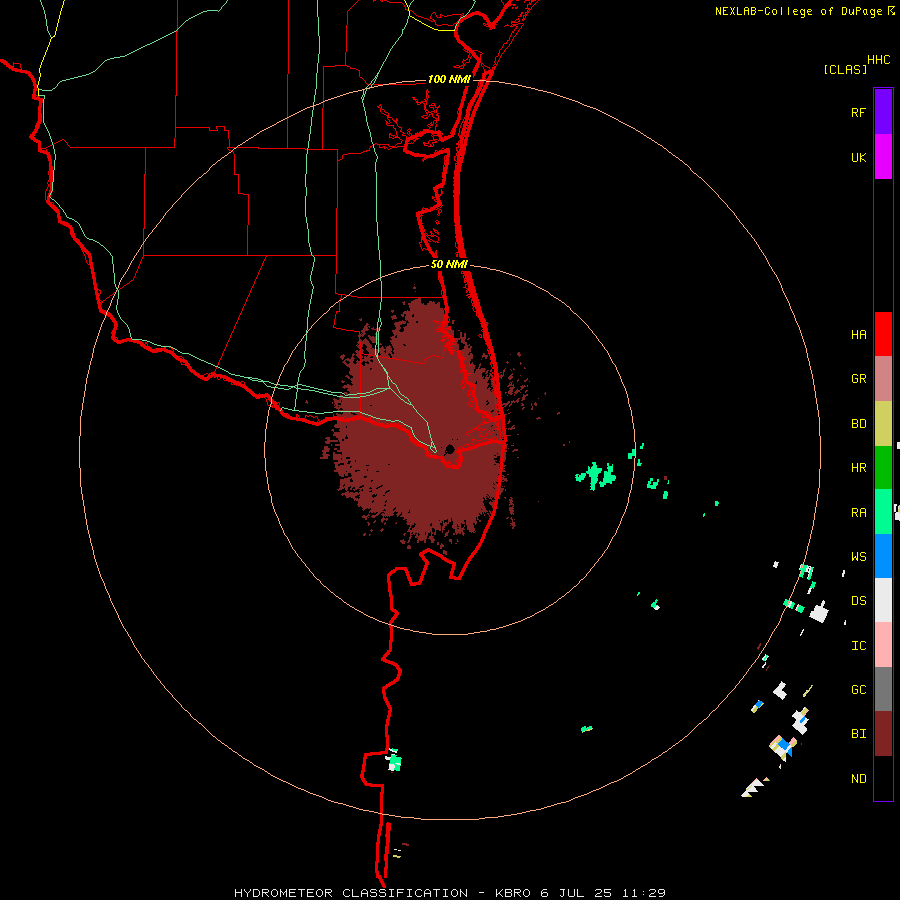Click the "HHC" product label
This screenshot has height=900, width=900.
coord(878,60)
